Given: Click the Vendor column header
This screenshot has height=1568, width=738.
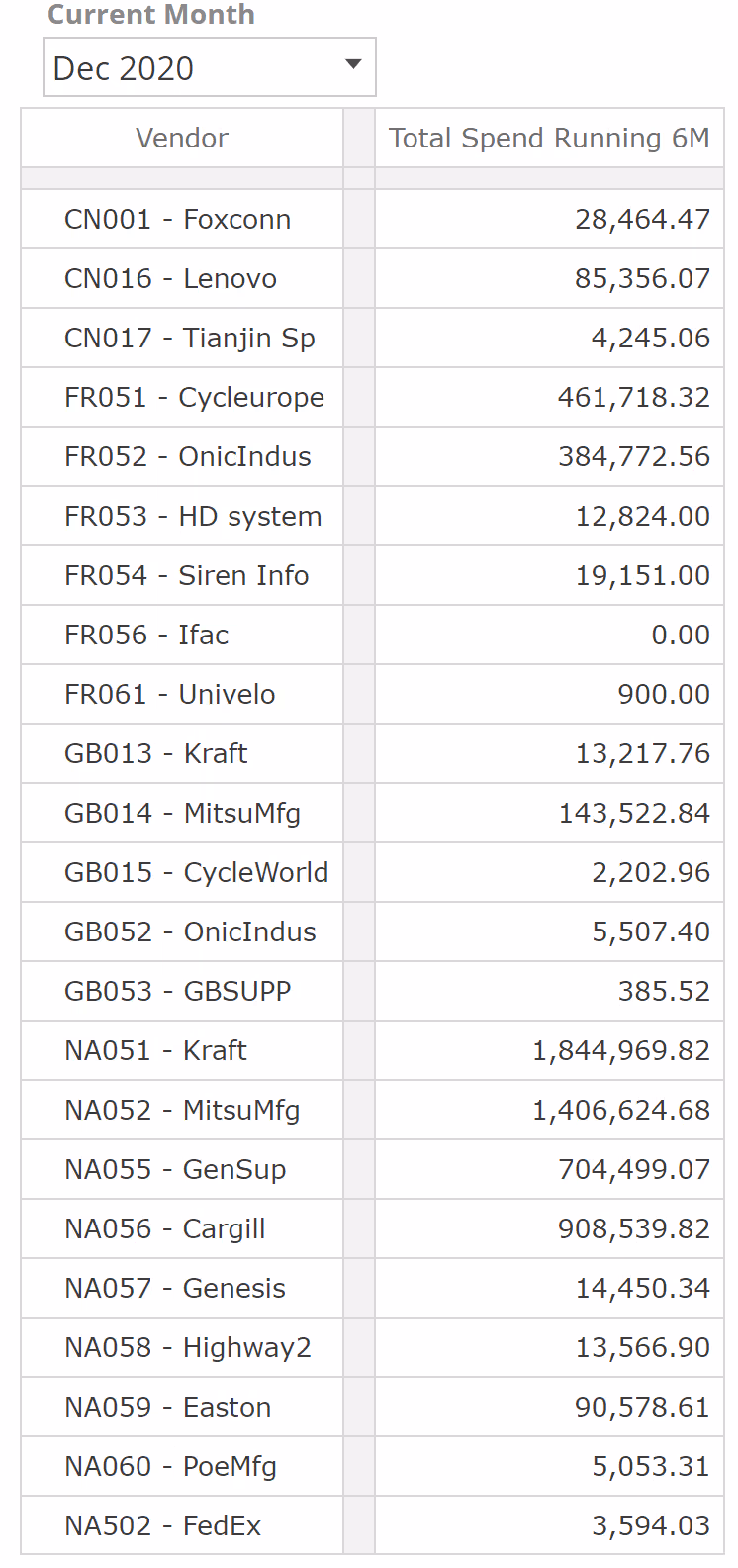Looking at the screenshot, I should pyautogui.click(x=182, y=139).
